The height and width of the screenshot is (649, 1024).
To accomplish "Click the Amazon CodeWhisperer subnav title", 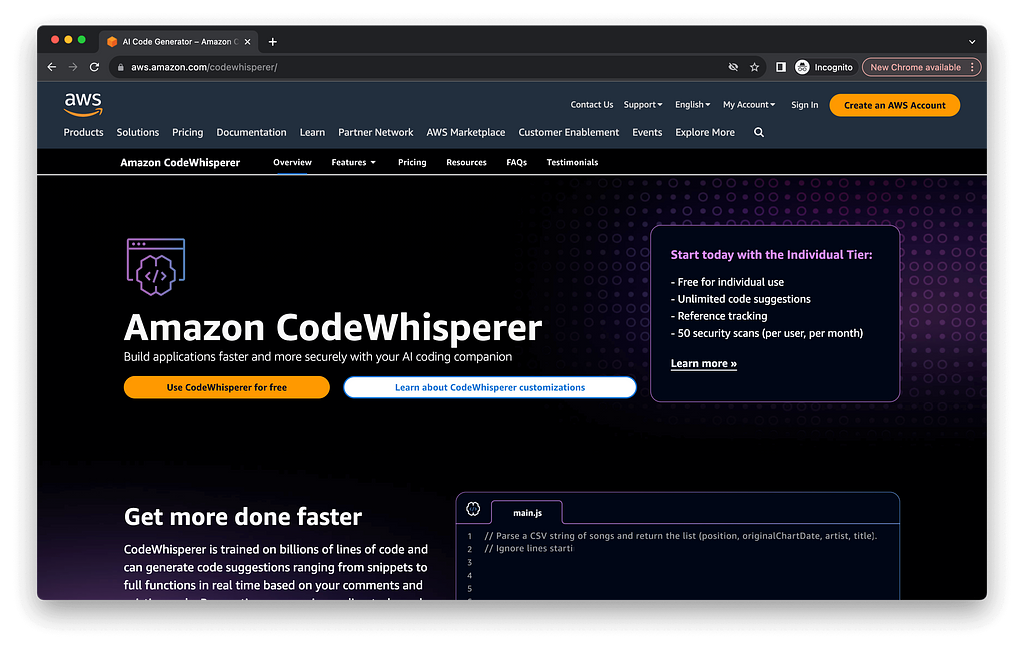I will pos(180,163).
